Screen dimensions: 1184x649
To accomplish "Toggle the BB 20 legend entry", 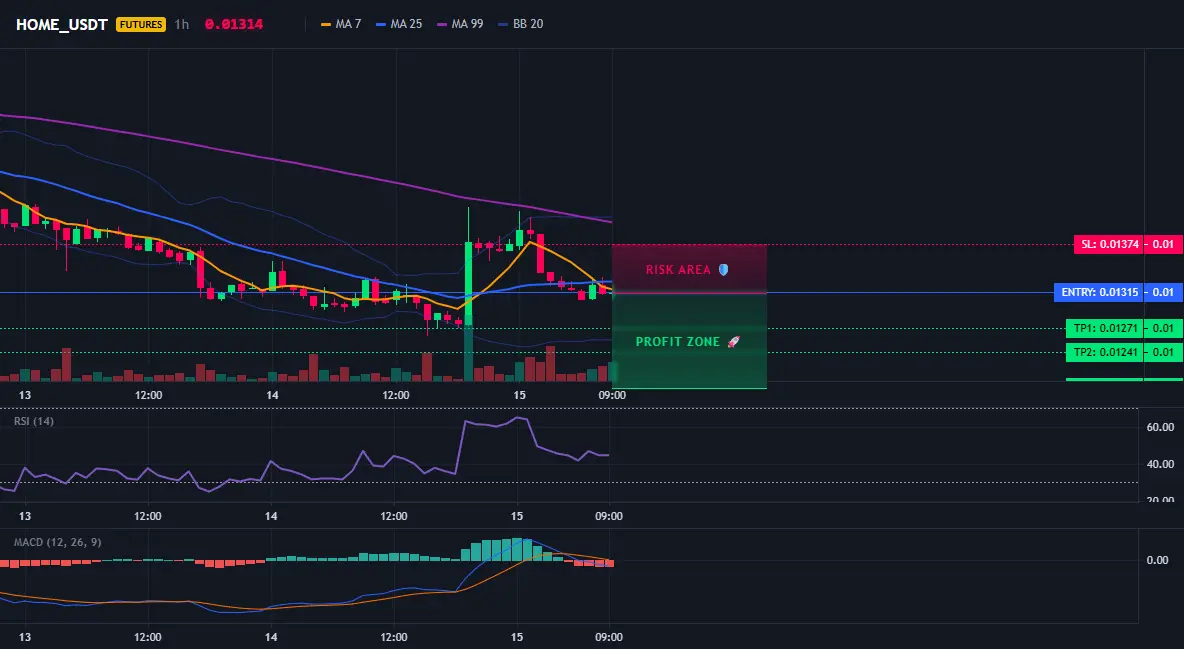I will click(521, 24).
